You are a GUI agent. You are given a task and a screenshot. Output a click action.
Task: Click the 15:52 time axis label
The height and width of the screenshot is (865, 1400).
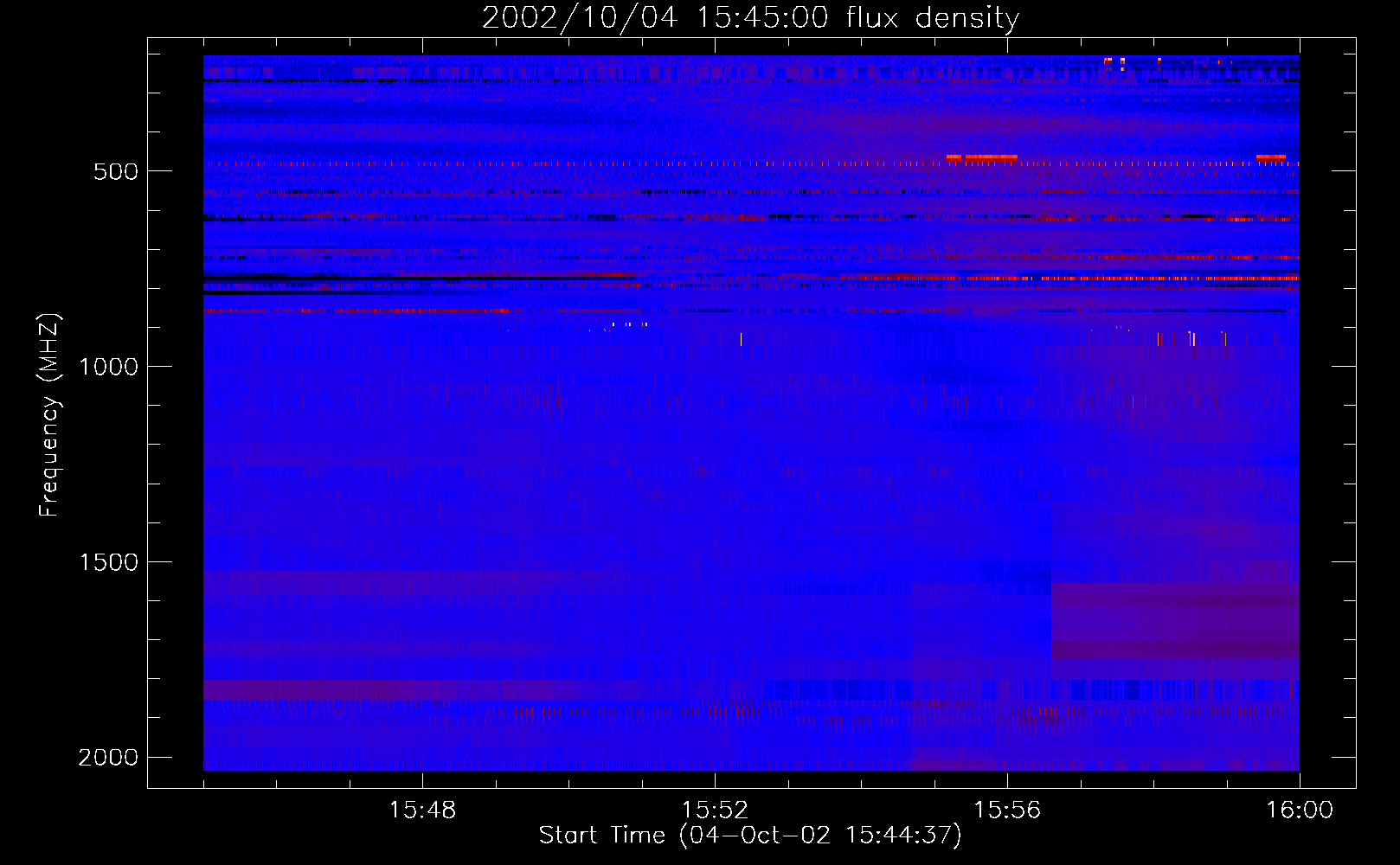715,810
